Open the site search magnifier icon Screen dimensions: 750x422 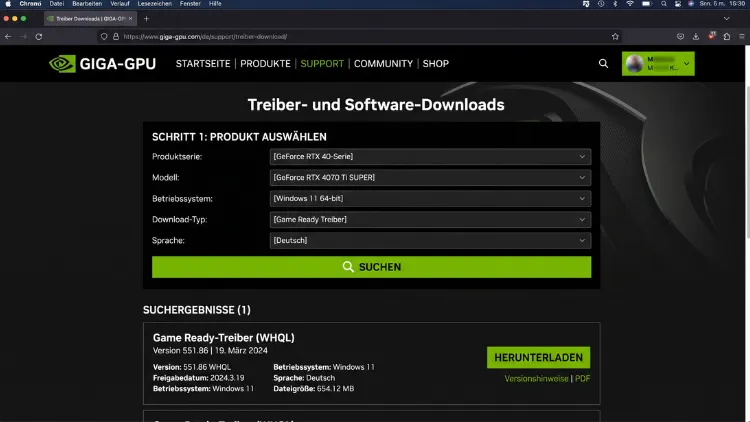pyautogui.click(x=603, y=64)
